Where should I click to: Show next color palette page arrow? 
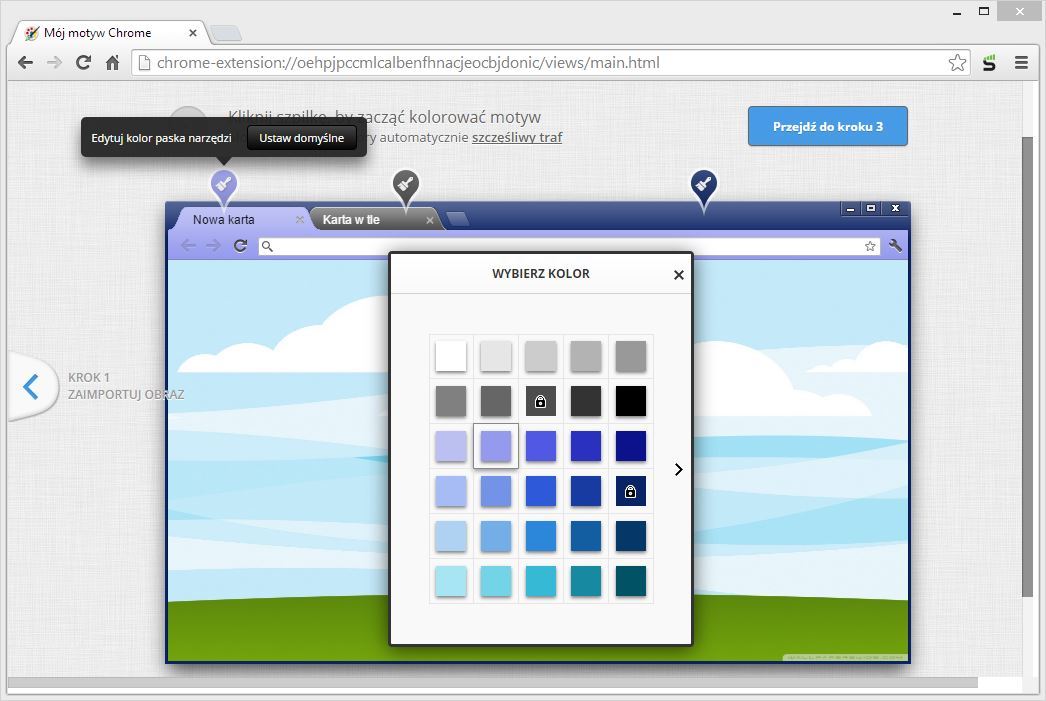tap(678, 470)
